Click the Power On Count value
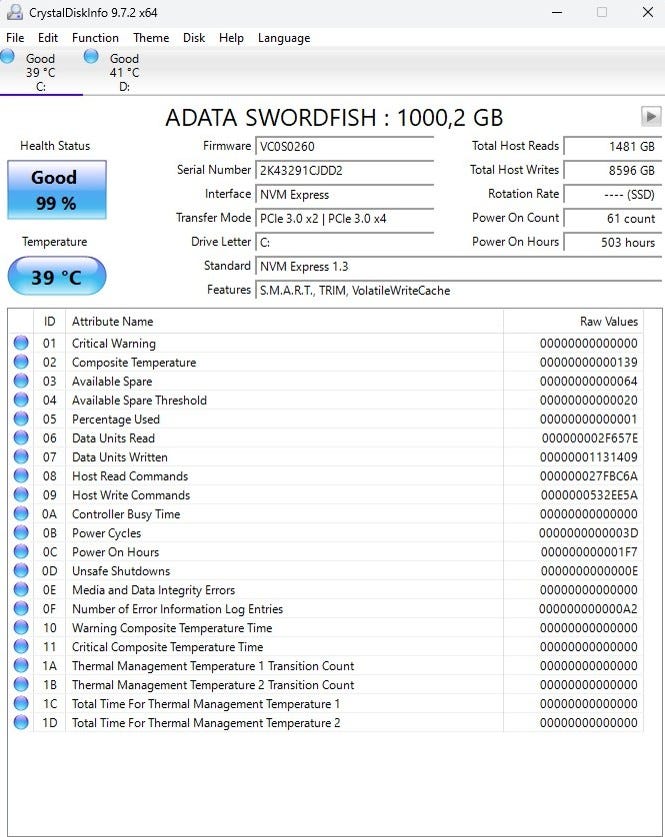Image resolution: width=665 pixels, height=837 pixels. [x=613, y=218]
